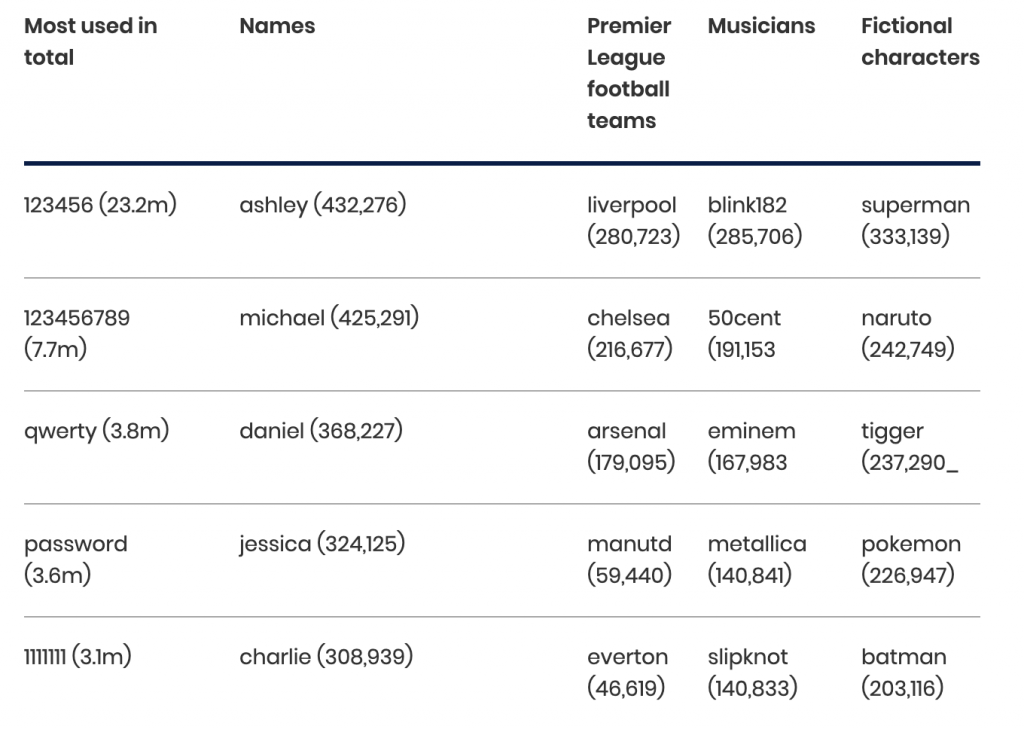1024x729 pixels.
Task: Click the '123456789 (7.7m)' cell
Action: [x=77, y=334]
